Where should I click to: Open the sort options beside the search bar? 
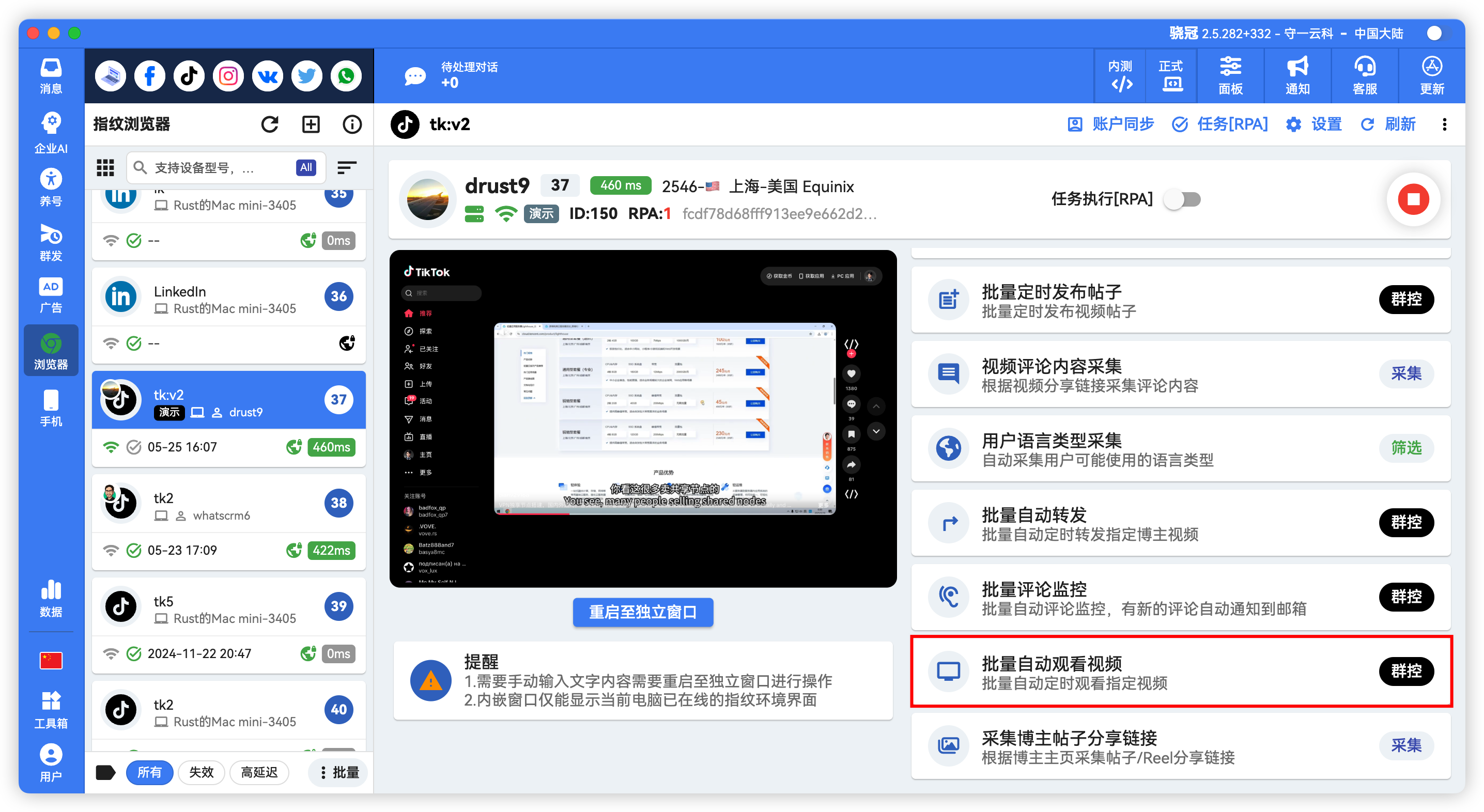point(346,167)
